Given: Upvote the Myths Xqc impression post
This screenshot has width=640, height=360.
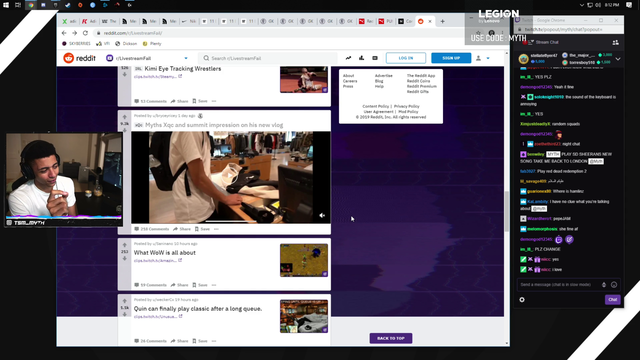Looking at the screenshot, I should click(124, 117).
